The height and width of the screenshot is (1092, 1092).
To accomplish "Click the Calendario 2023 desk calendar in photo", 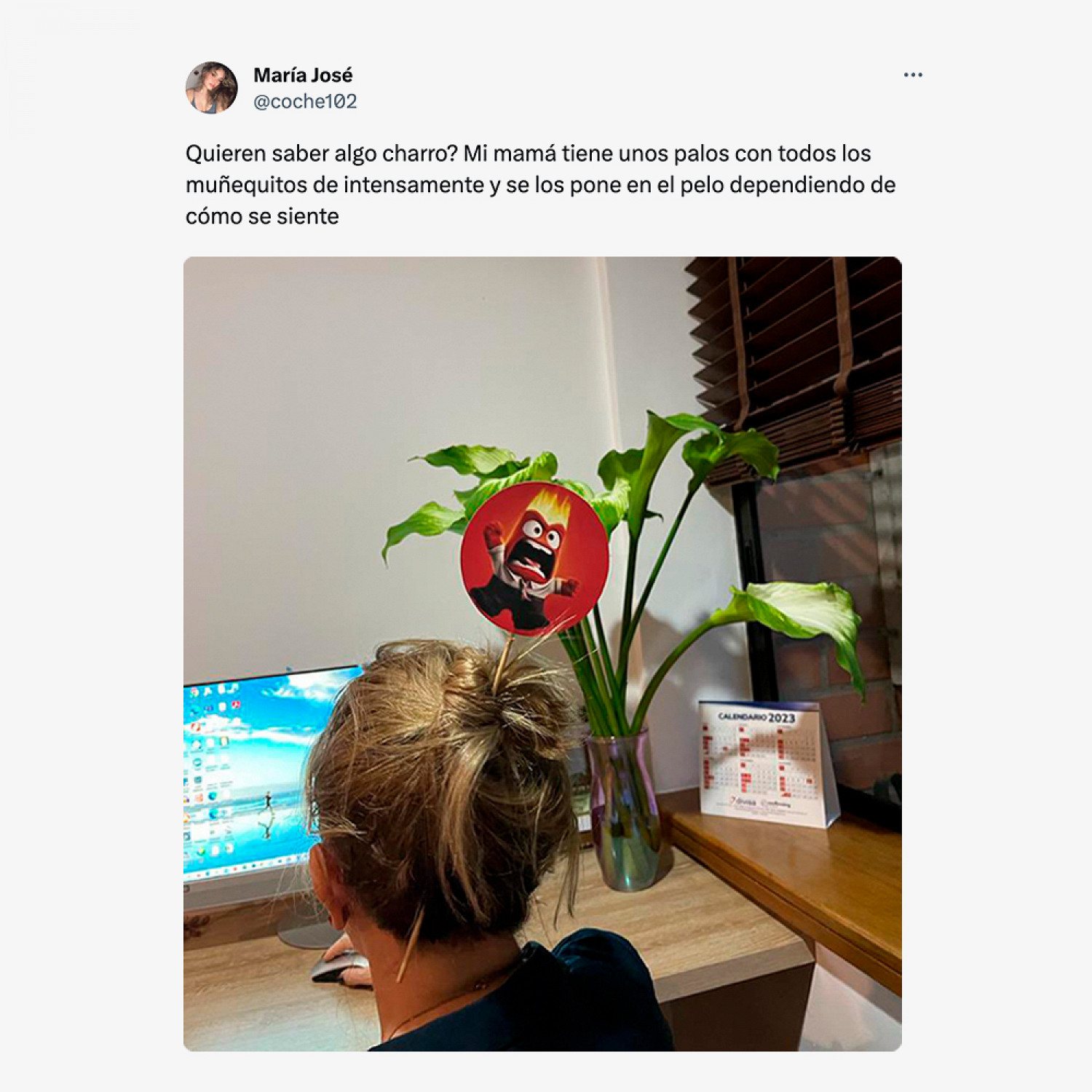I will [768, 763].
